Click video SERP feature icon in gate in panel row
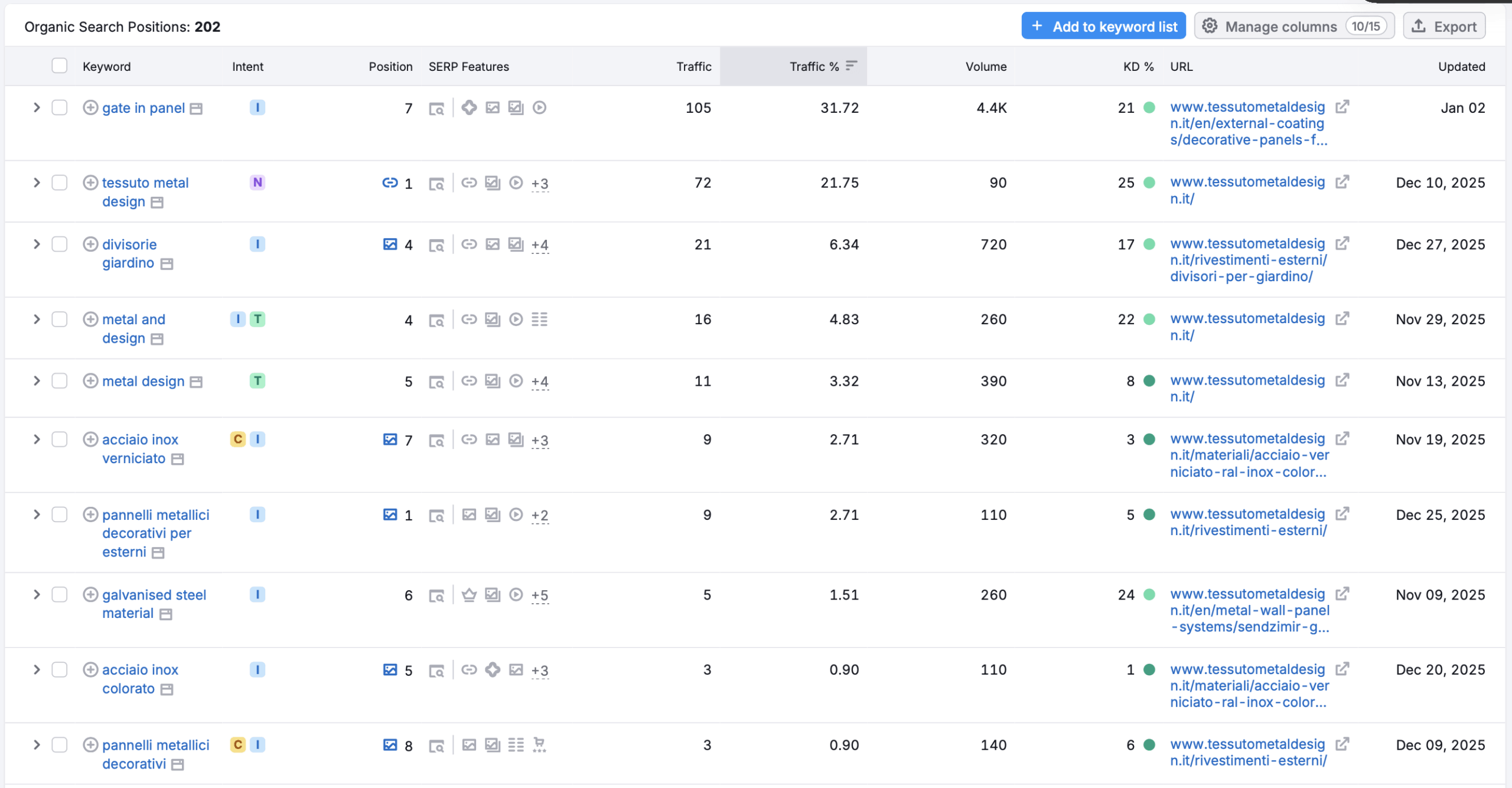The image size is (1512, 788). click(x=539, y=108)
